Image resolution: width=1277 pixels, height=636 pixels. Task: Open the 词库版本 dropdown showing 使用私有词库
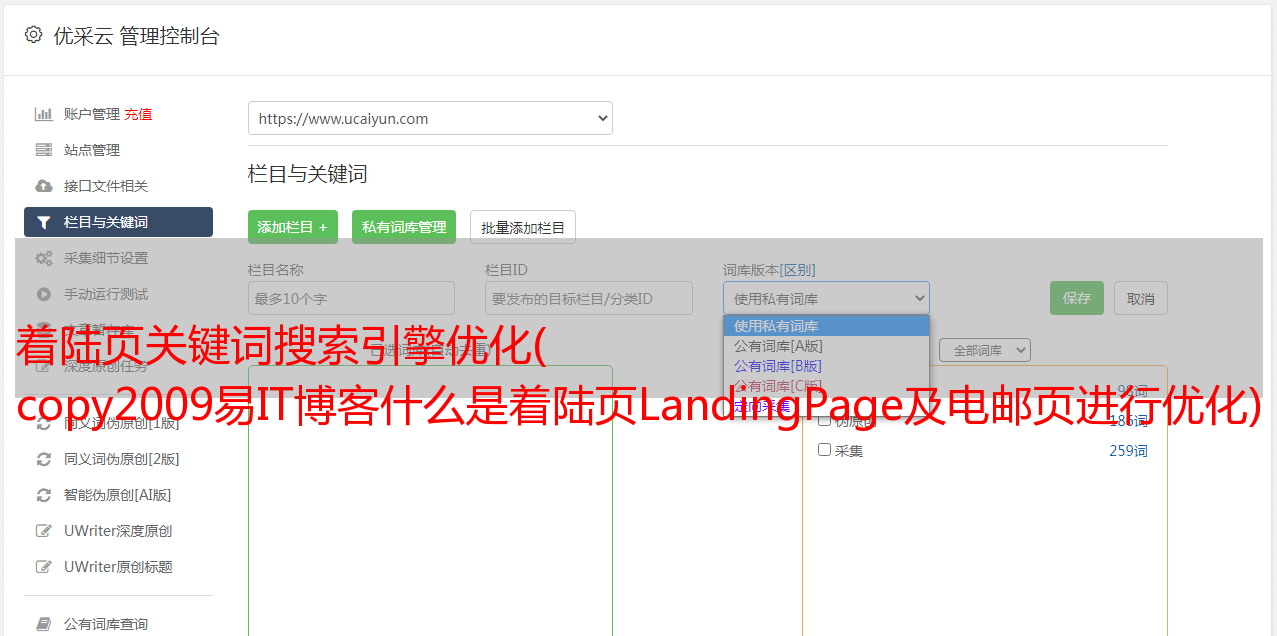coord(826,298)
